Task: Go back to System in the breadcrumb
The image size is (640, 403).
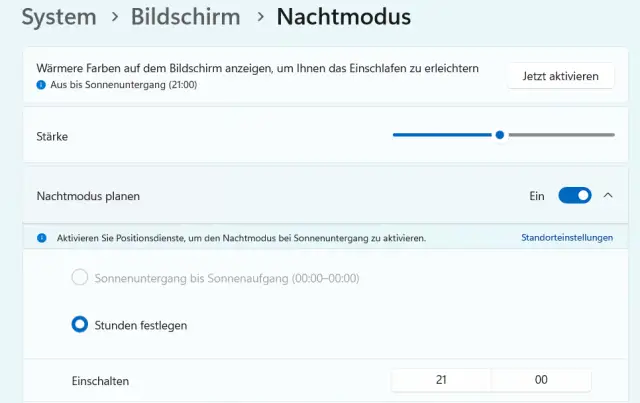Action: coord(59,17)
